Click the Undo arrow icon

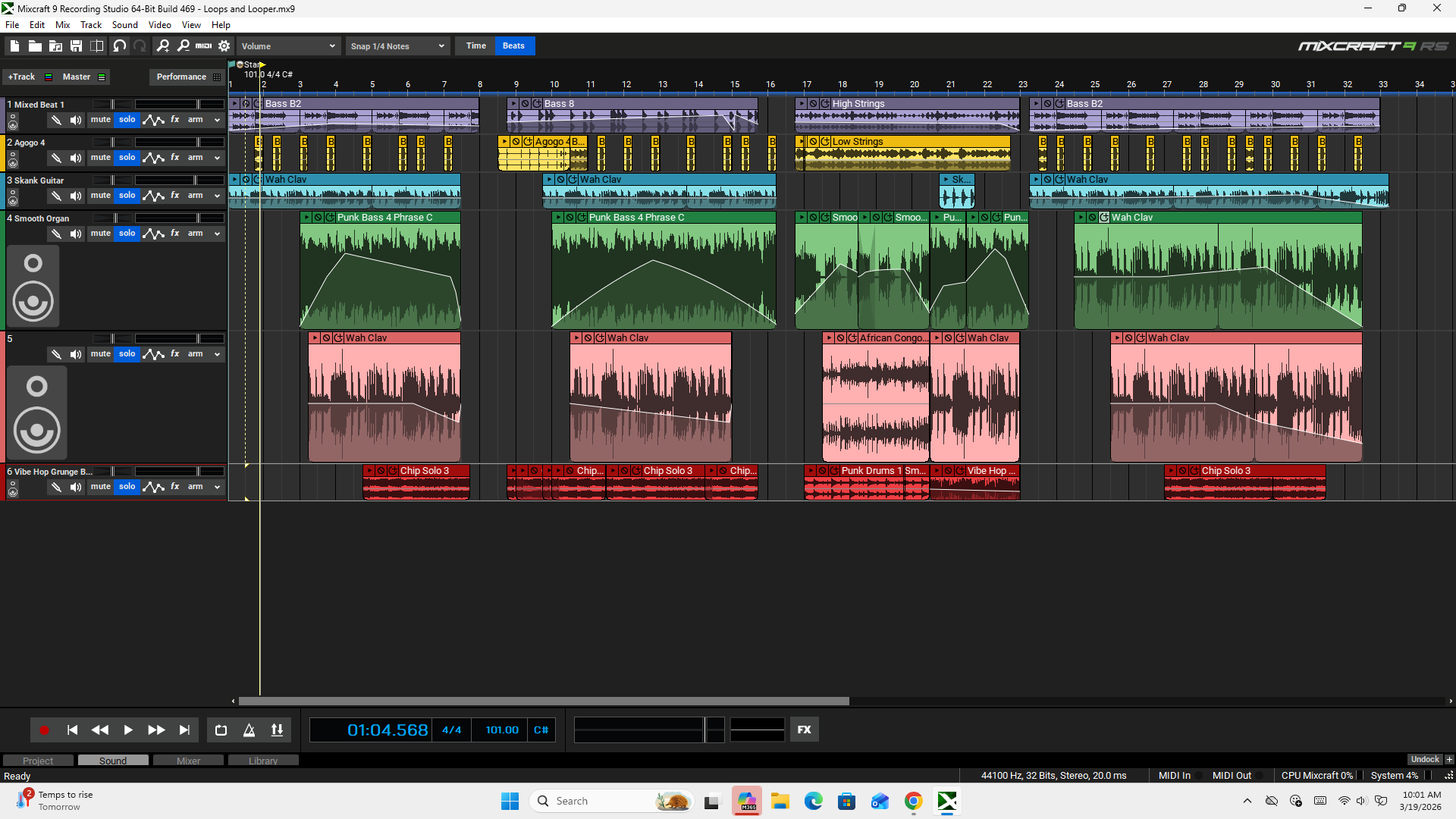coord(119,46)
